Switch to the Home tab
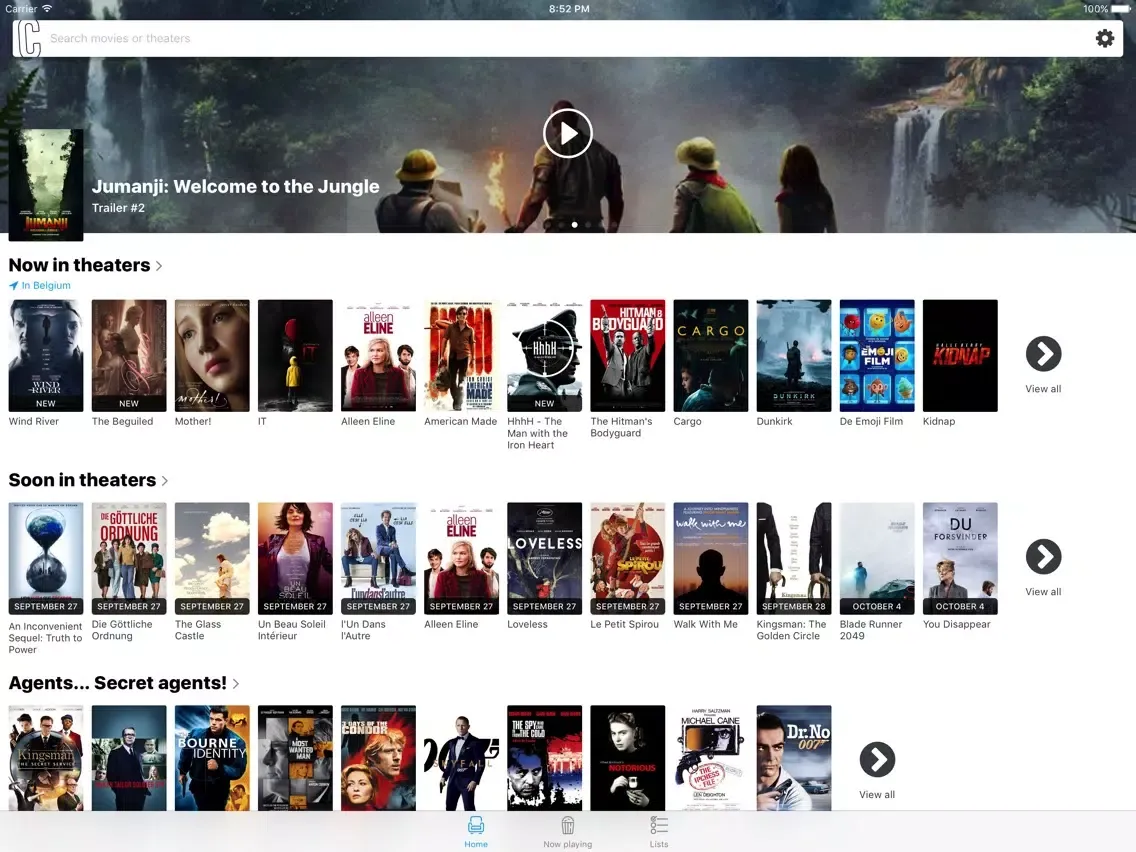This screenshot has height=852, width=1136. coord(476,832)
